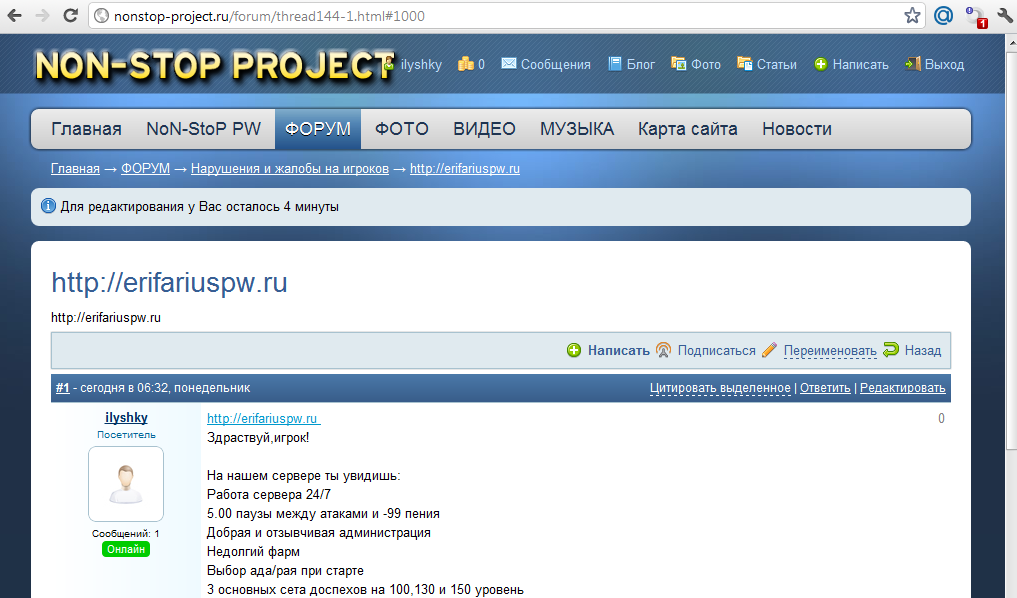Click the Статьи folder icon
The image size is (1017, 598).
pyautogui.click(x=745, y=64)
